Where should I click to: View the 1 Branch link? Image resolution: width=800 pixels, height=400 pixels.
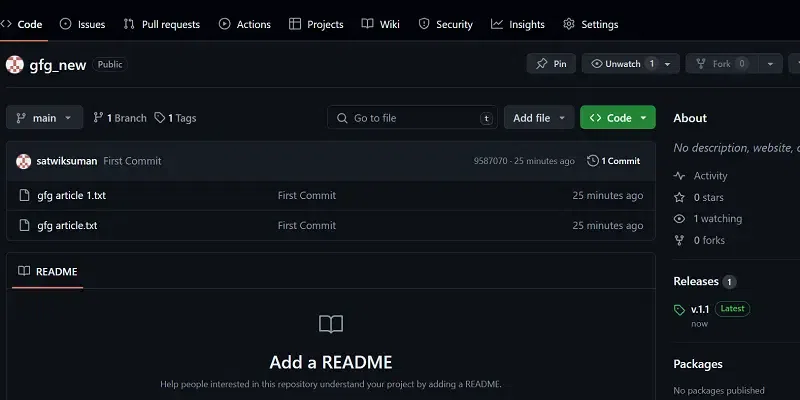[x=120, y=118]
